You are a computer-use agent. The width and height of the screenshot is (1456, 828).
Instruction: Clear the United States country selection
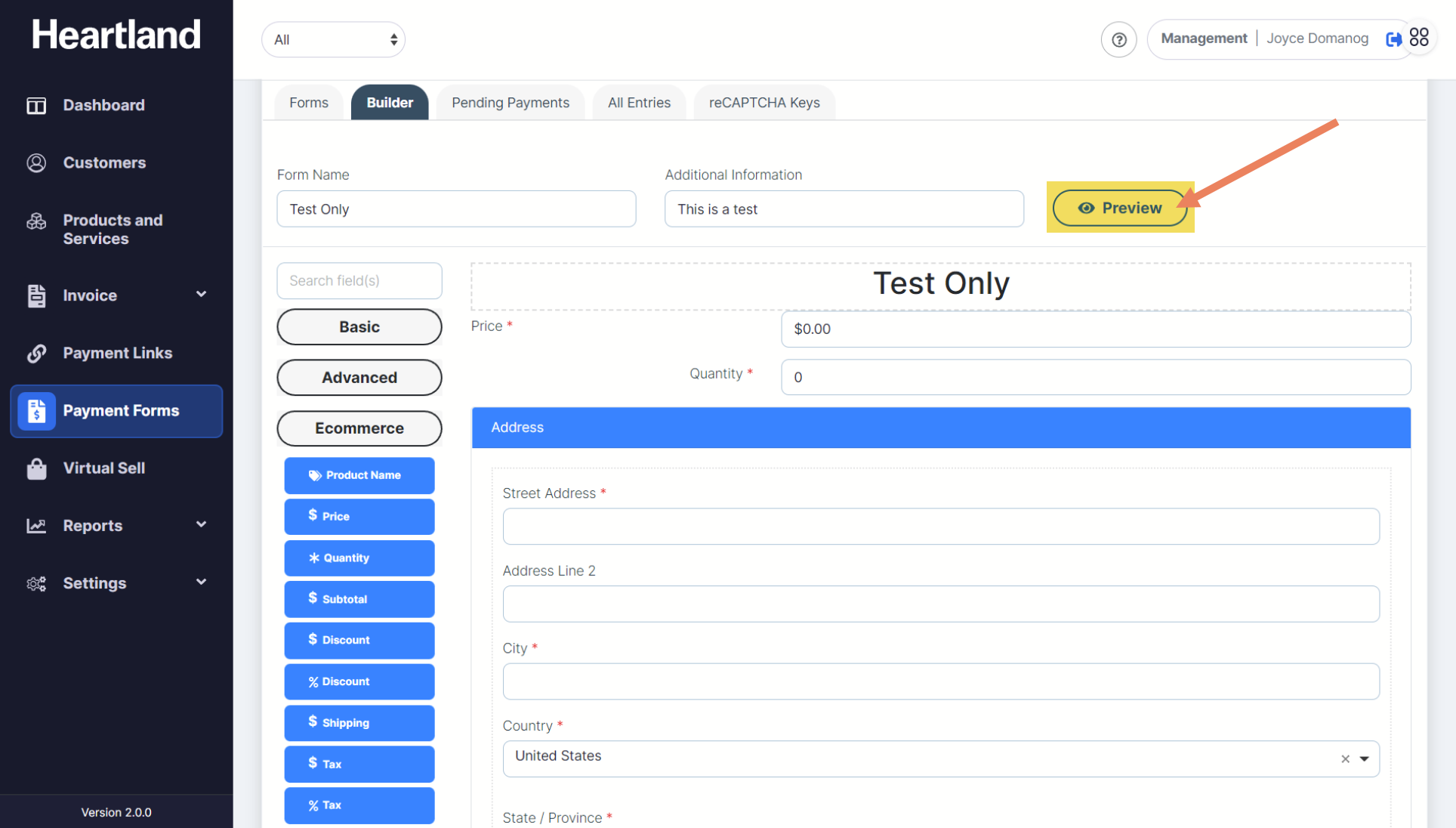1345,759
